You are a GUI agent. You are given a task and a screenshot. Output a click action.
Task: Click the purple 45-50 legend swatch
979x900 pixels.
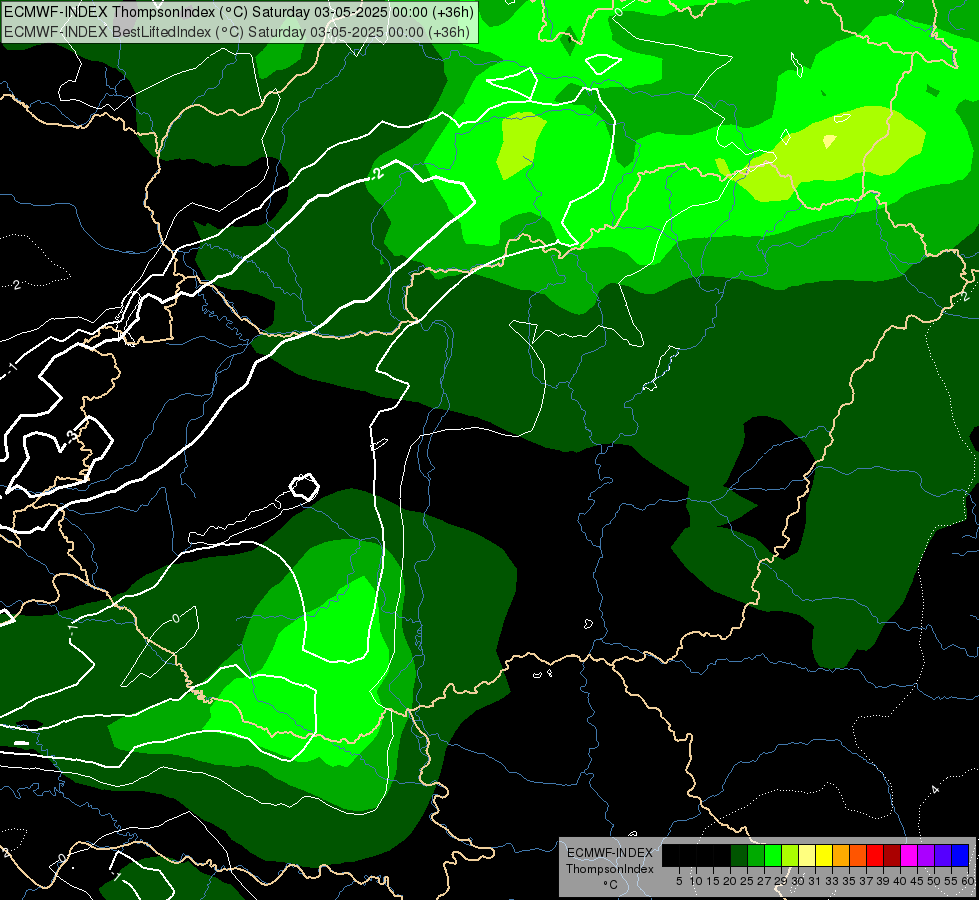pyautogui.click(x=926, y=855)
